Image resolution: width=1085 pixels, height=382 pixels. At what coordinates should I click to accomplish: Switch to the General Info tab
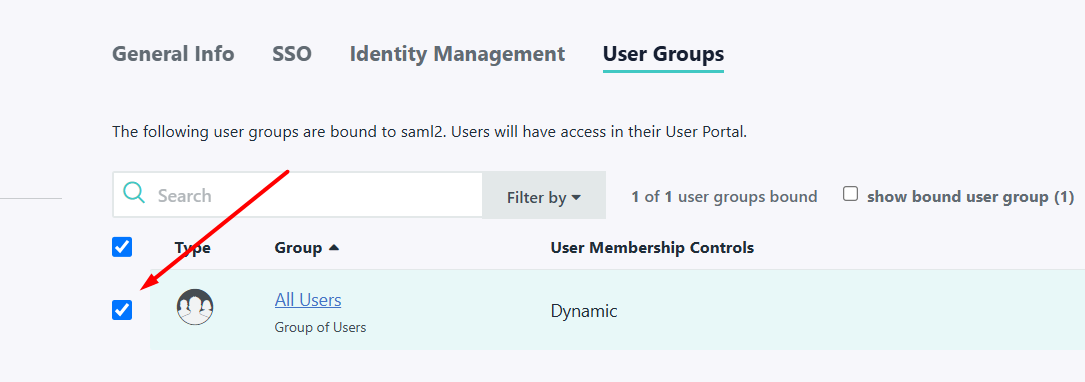pyautogui.click(x=173, y=54)
